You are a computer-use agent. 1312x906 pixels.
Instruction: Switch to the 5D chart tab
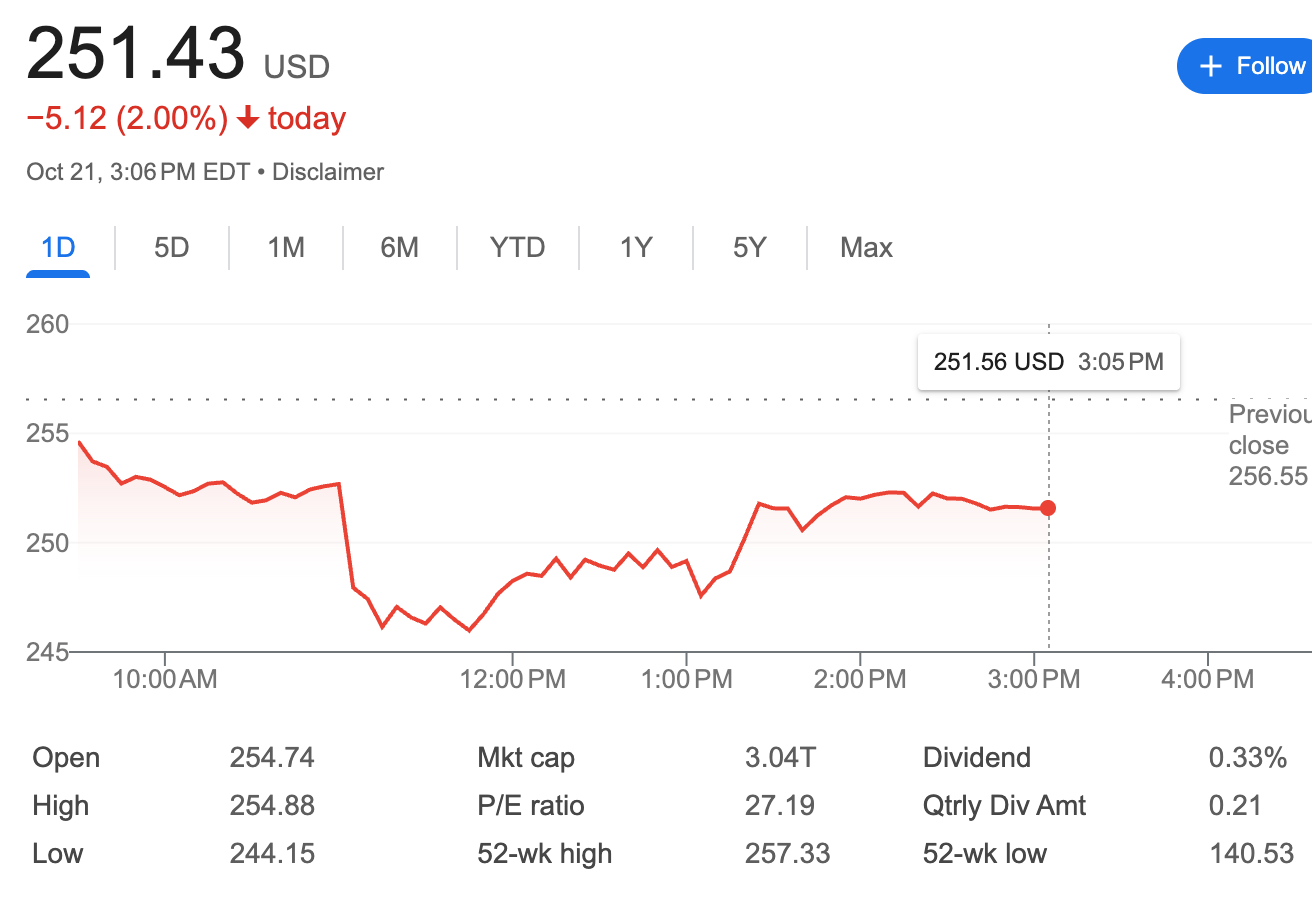pyautogui.click(x=171, y=247)
